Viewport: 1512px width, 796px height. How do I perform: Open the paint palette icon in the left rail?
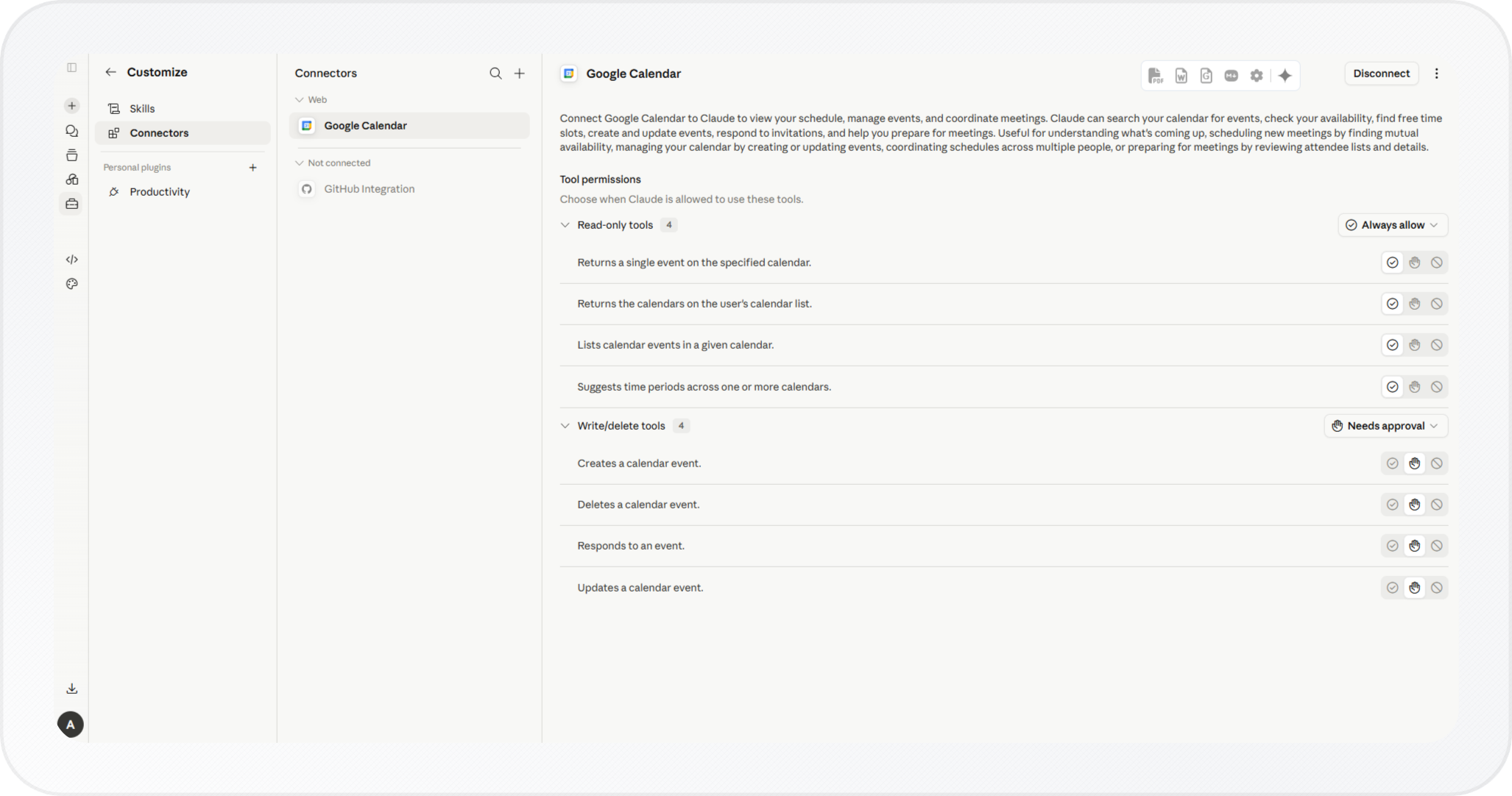[x=71, y=284]
